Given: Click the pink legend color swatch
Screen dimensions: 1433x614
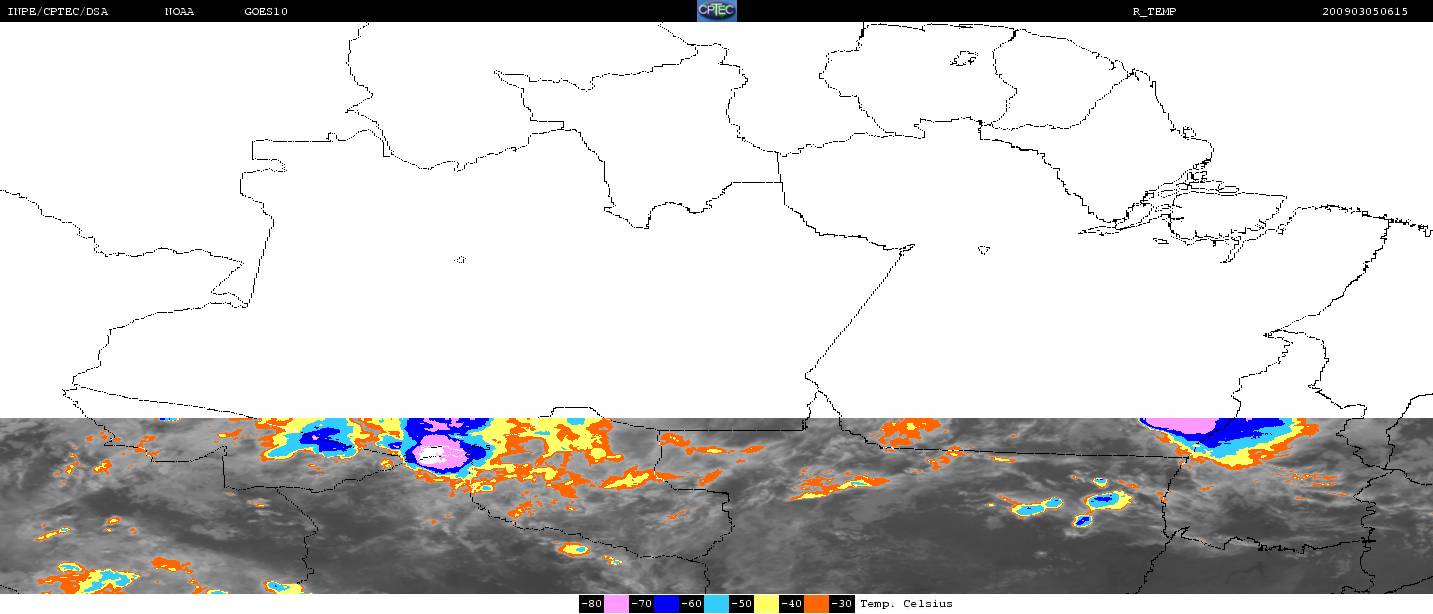Looking at the screenshot, I should tap(616, 604).
